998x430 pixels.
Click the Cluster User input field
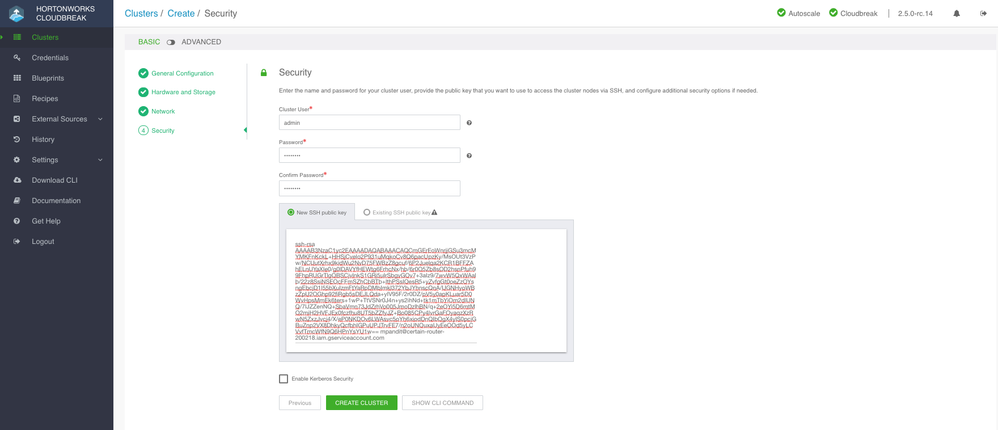tap(369, 123)
